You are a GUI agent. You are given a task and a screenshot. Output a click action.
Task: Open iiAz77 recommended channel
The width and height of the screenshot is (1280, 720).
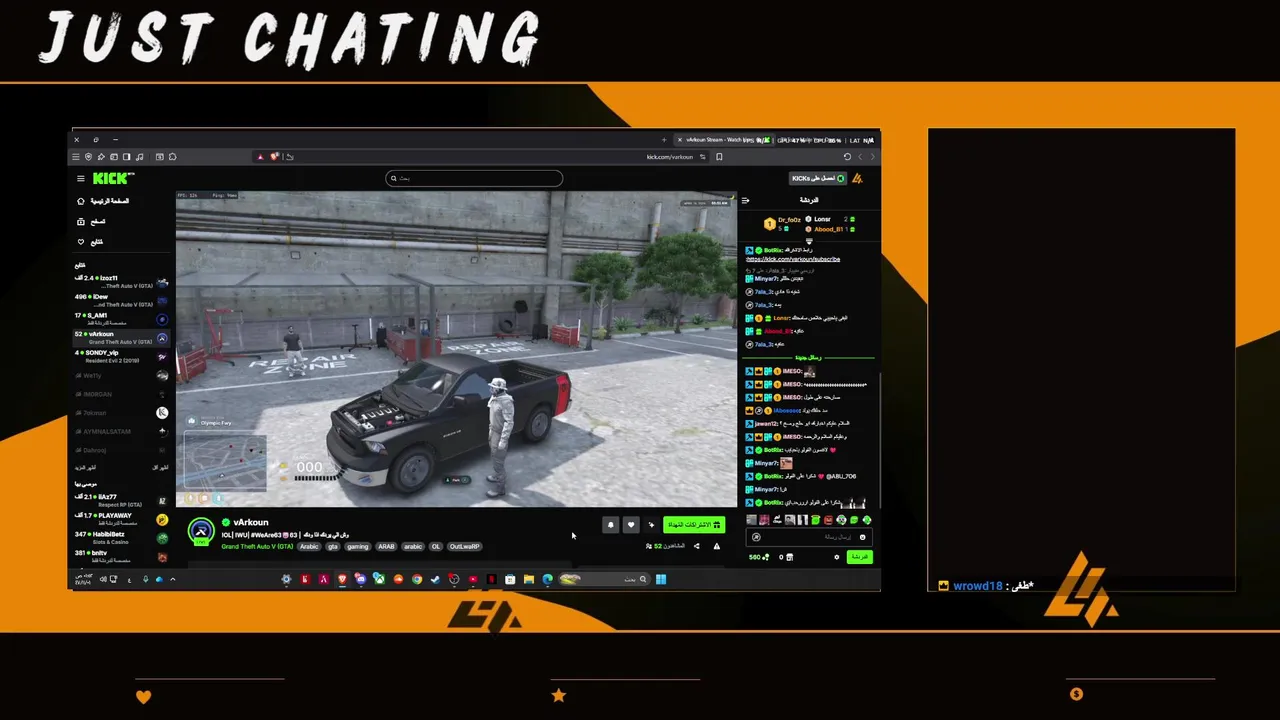[121, 500]
